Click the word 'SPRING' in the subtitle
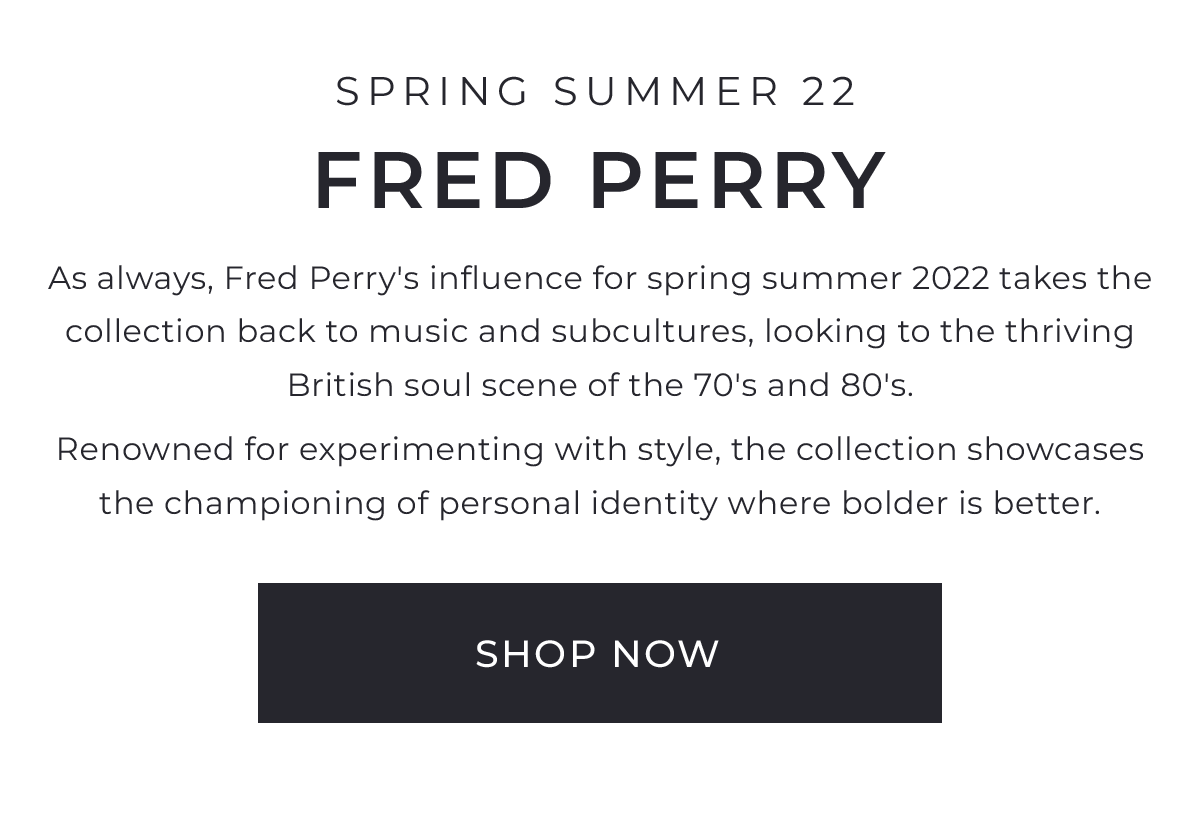The width and height of the screenshot is (1200, 824). pos(433,92)
